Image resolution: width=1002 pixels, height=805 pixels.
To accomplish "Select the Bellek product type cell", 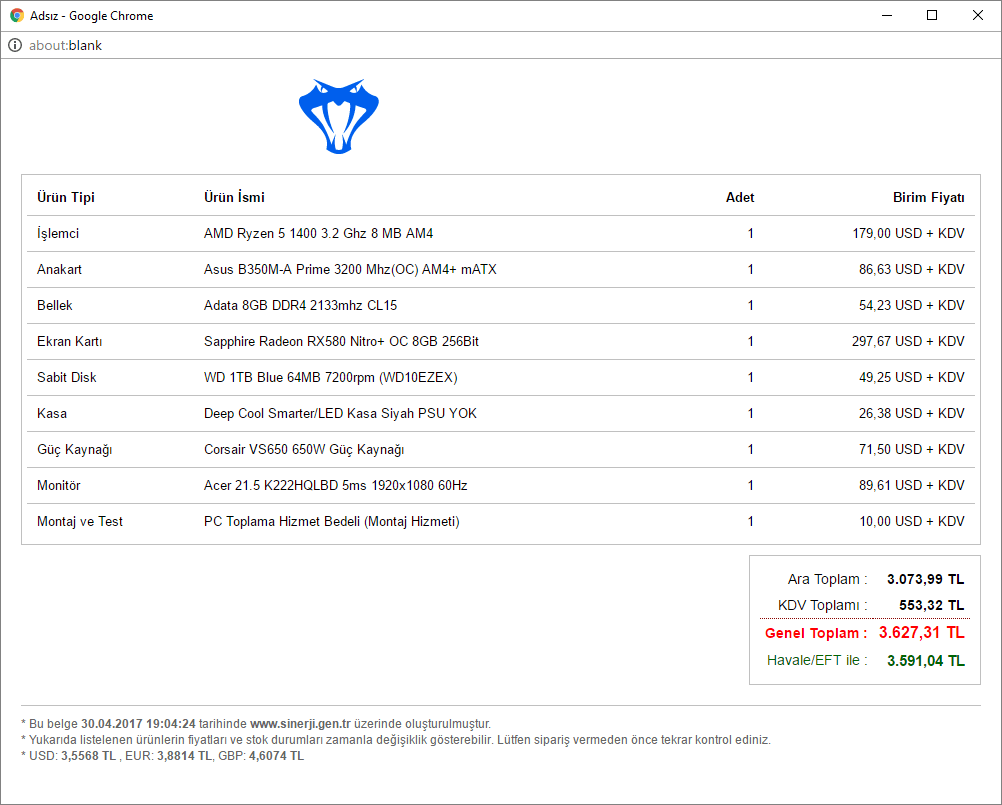I will pos(55,305).
